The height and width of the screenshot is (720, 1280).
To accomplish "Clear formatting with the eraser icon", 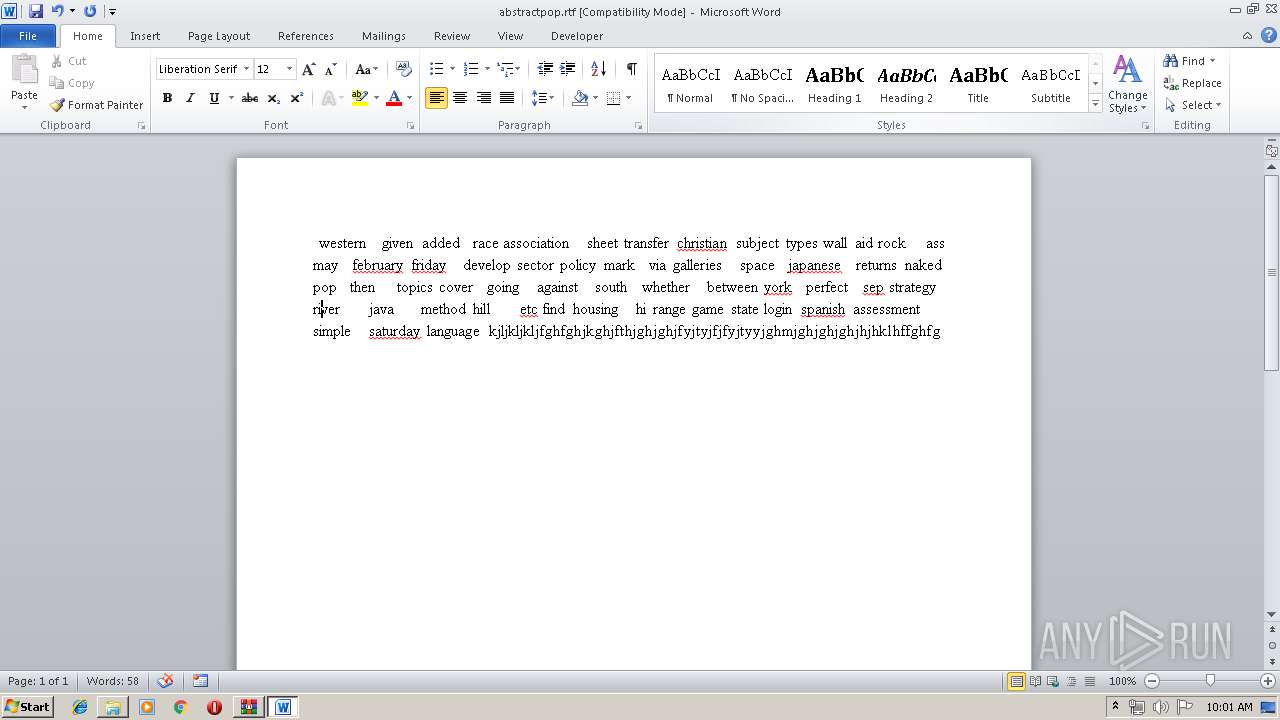I will pos(403,69).
